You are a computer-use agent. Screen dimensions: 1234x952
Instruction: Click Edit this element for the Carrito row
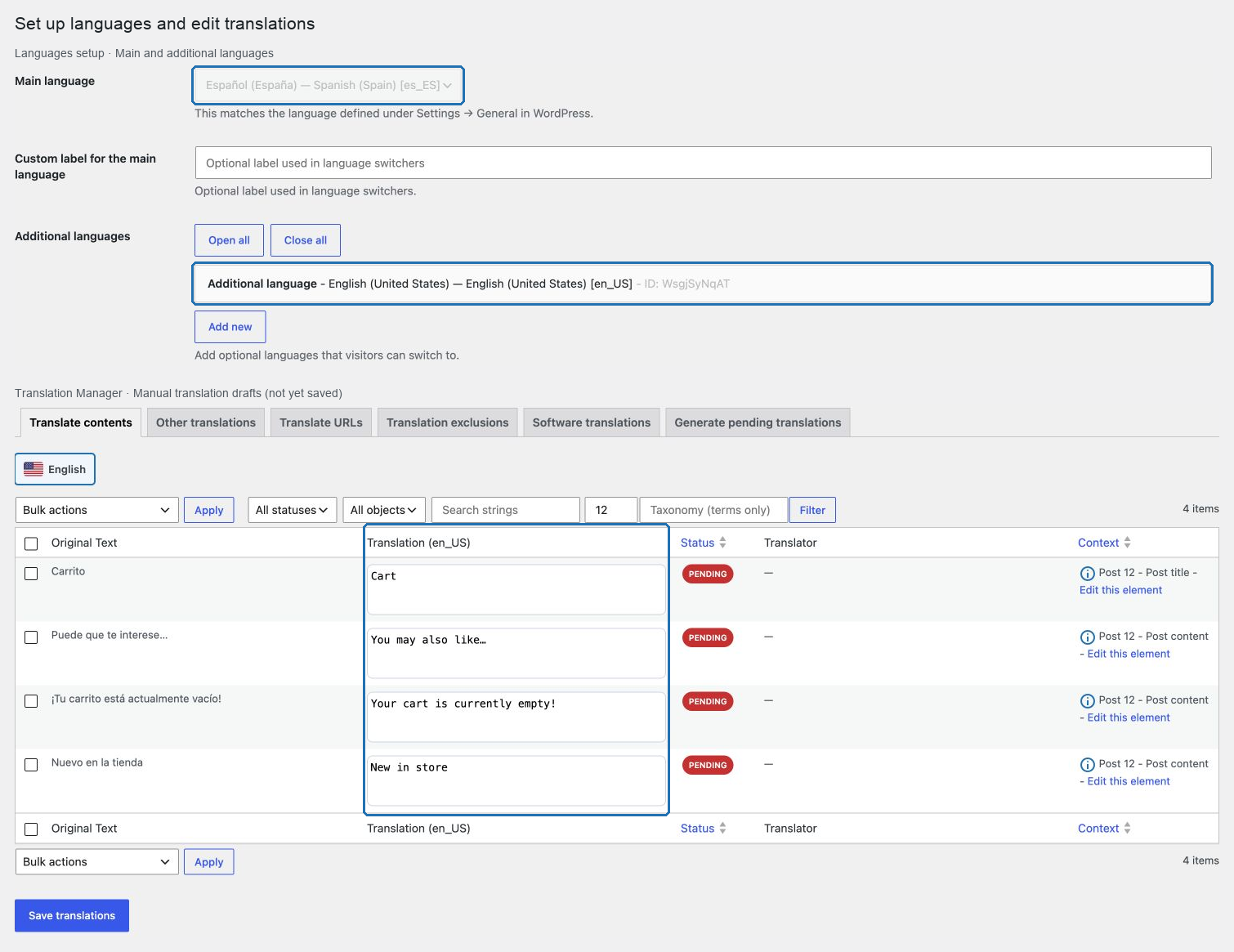coord(1120,590)
